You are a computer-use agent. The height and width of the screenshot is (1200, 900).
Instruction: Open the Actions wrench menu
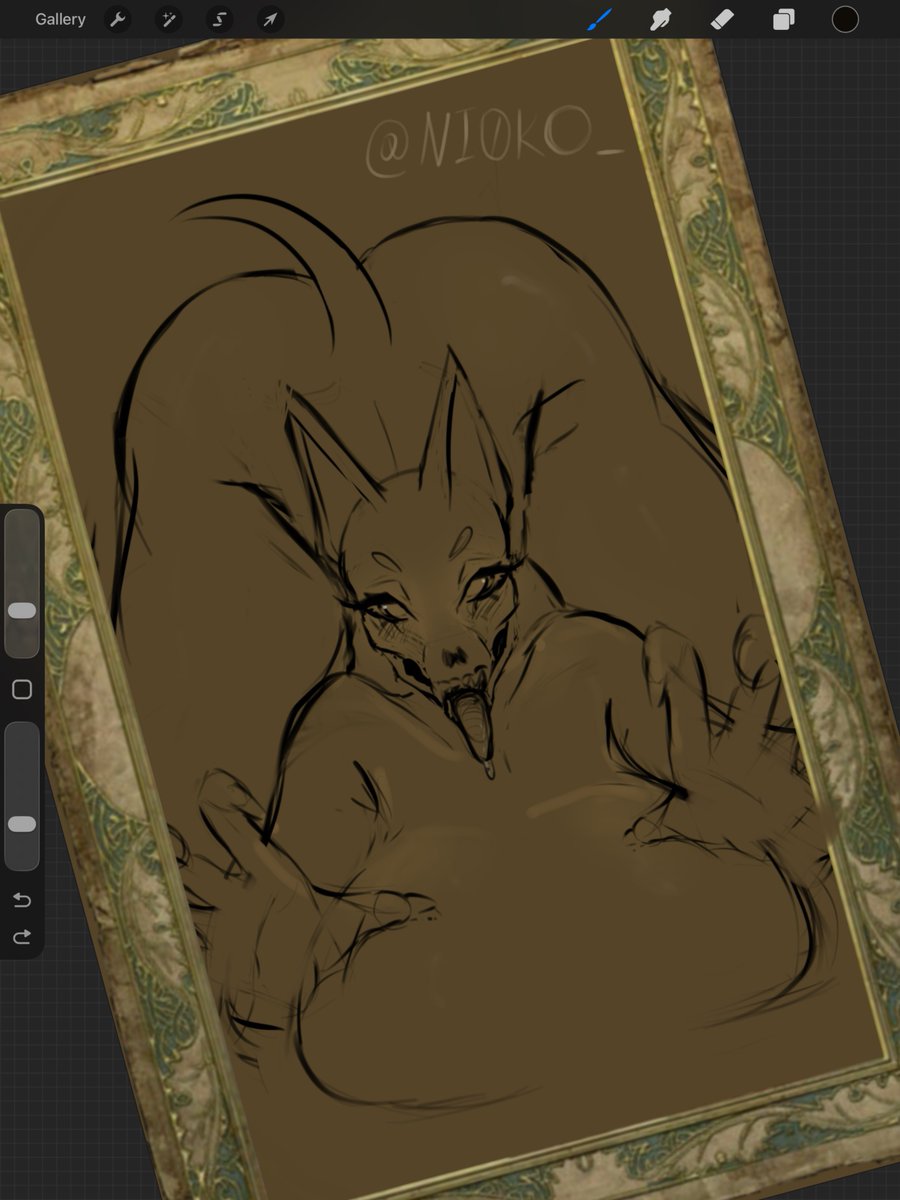click(x=118, y=19)
